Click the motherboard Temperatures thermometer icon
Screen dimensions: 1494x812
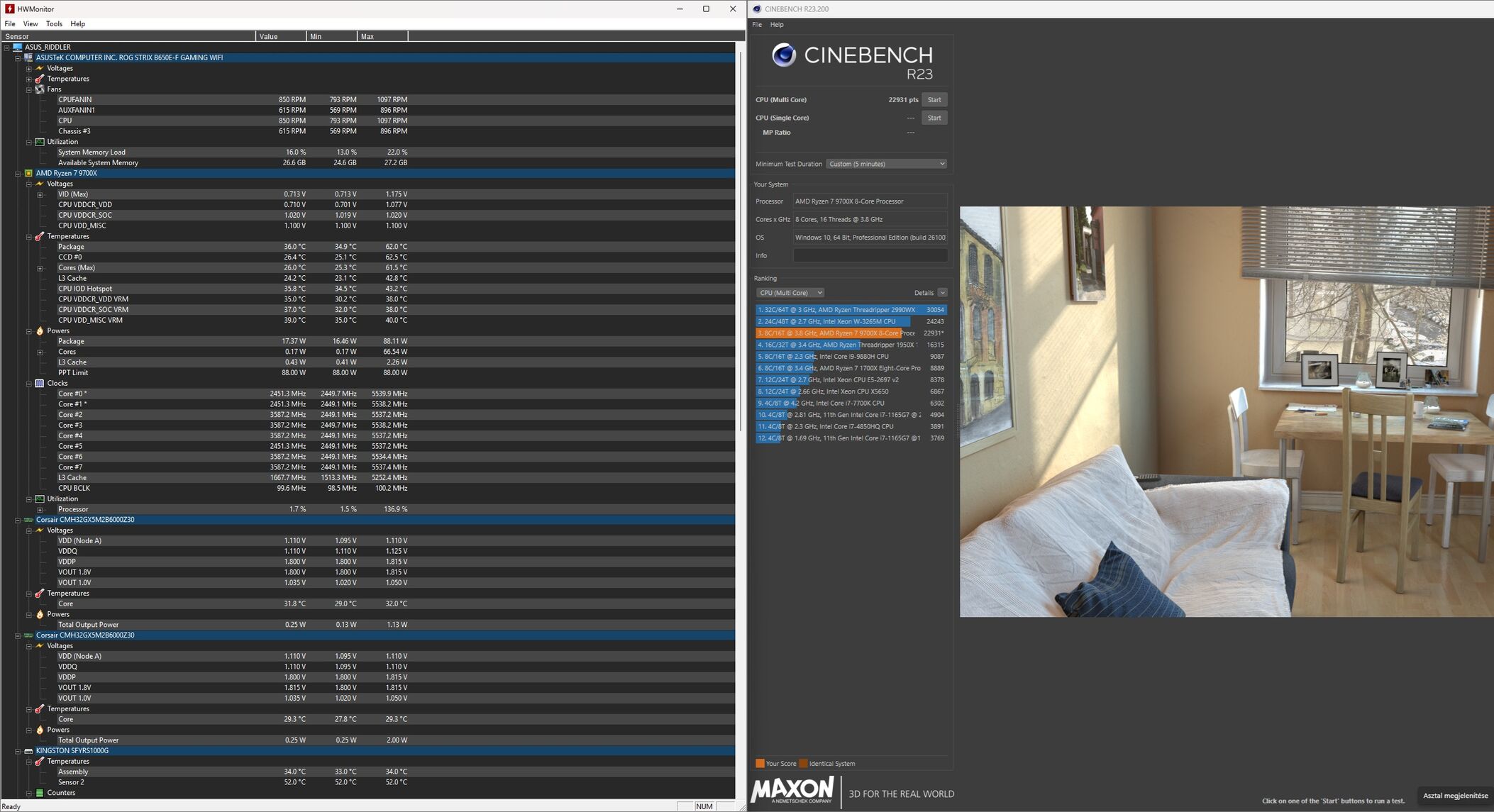coord(40,79)
